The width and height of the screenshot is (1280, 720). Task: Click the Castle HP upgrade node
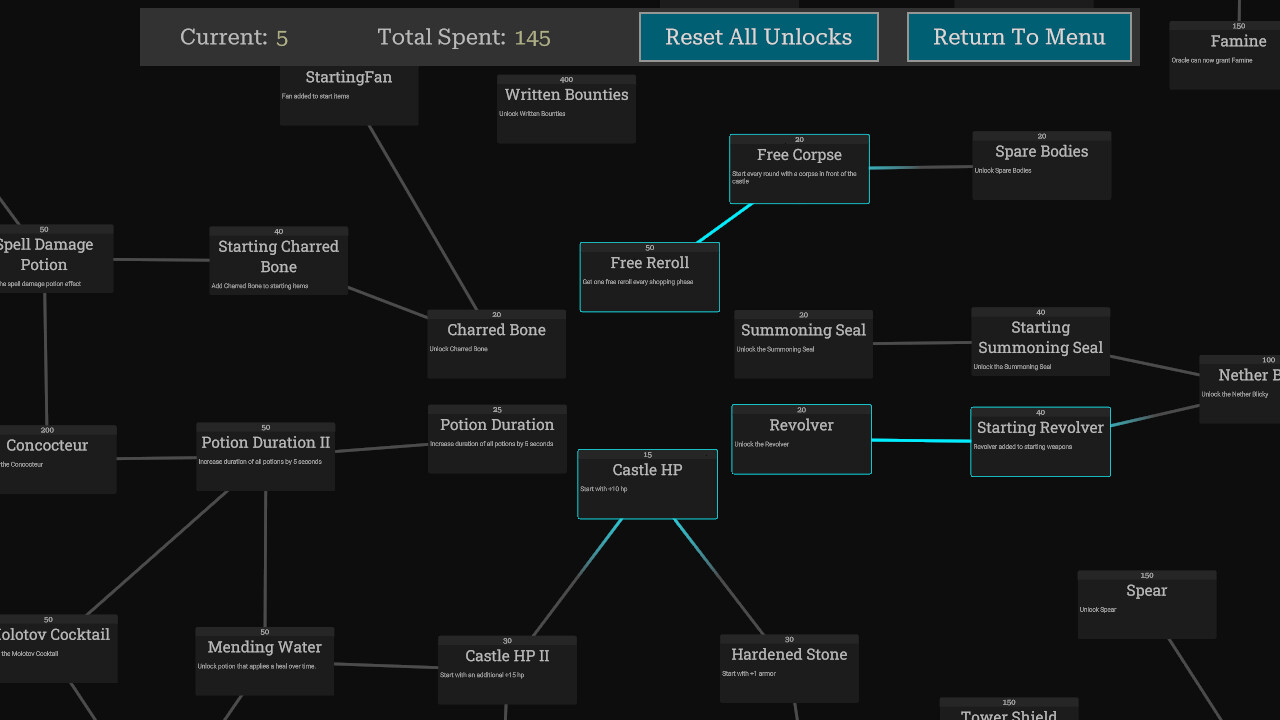pos(647,484)
